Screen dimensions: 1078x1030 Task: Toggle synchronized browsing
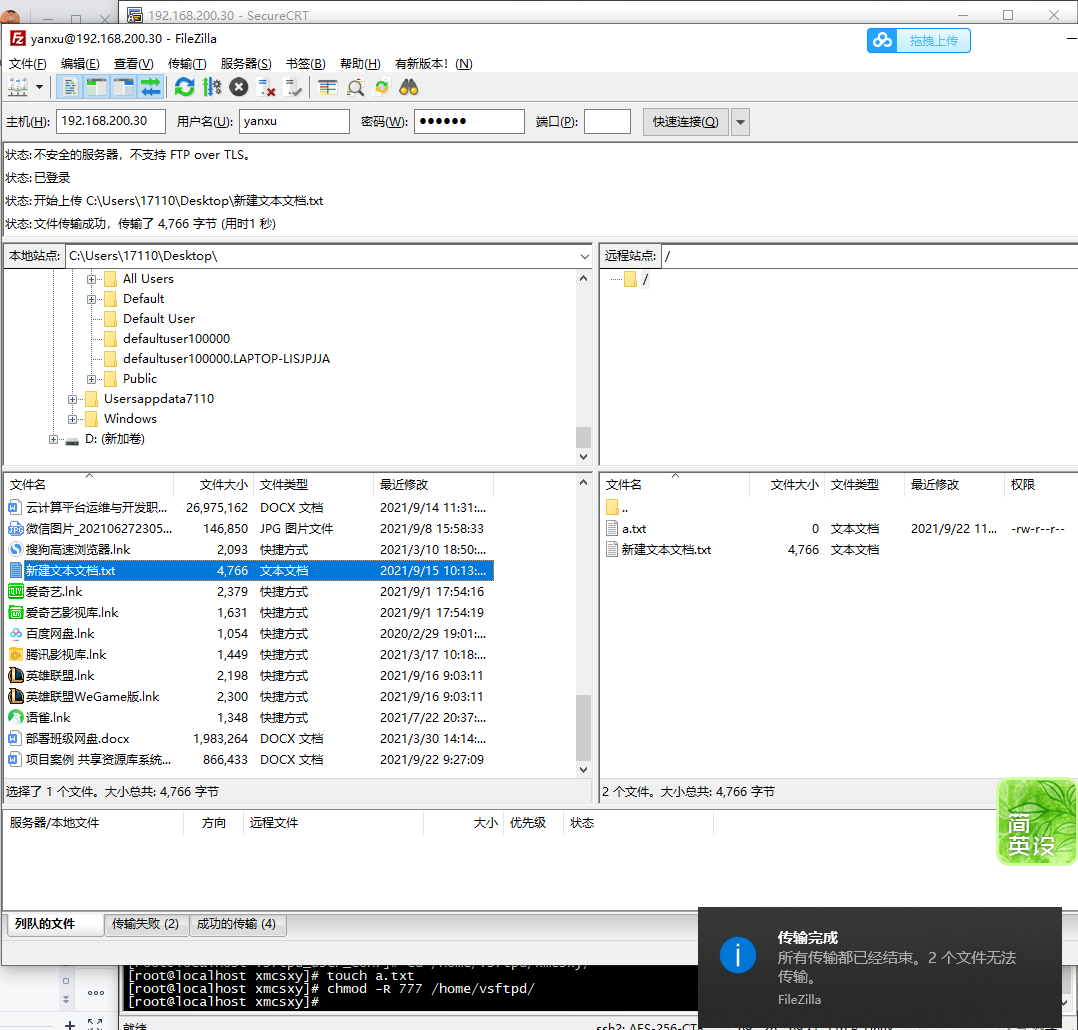point(382,87)
